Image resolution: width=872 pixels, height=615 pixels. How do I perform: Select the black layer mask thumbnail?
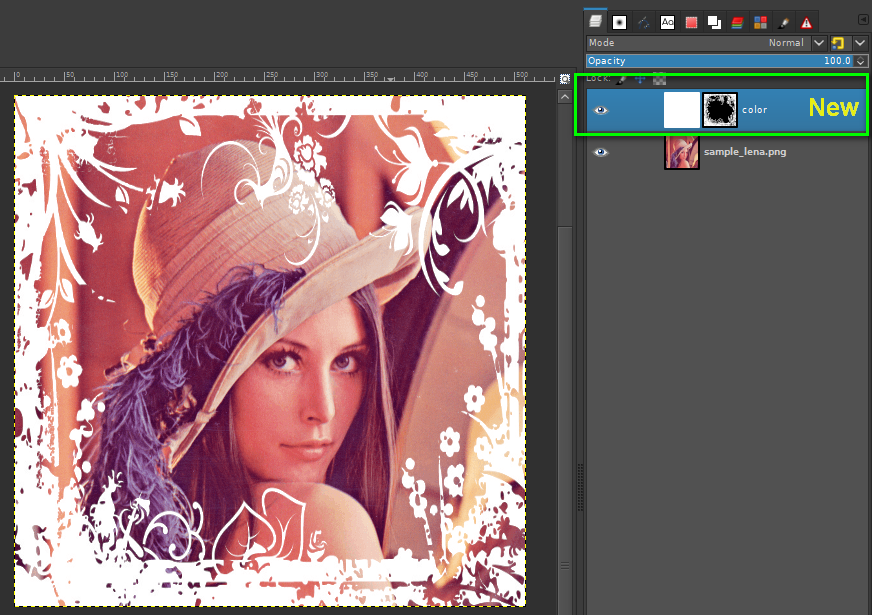720,110
